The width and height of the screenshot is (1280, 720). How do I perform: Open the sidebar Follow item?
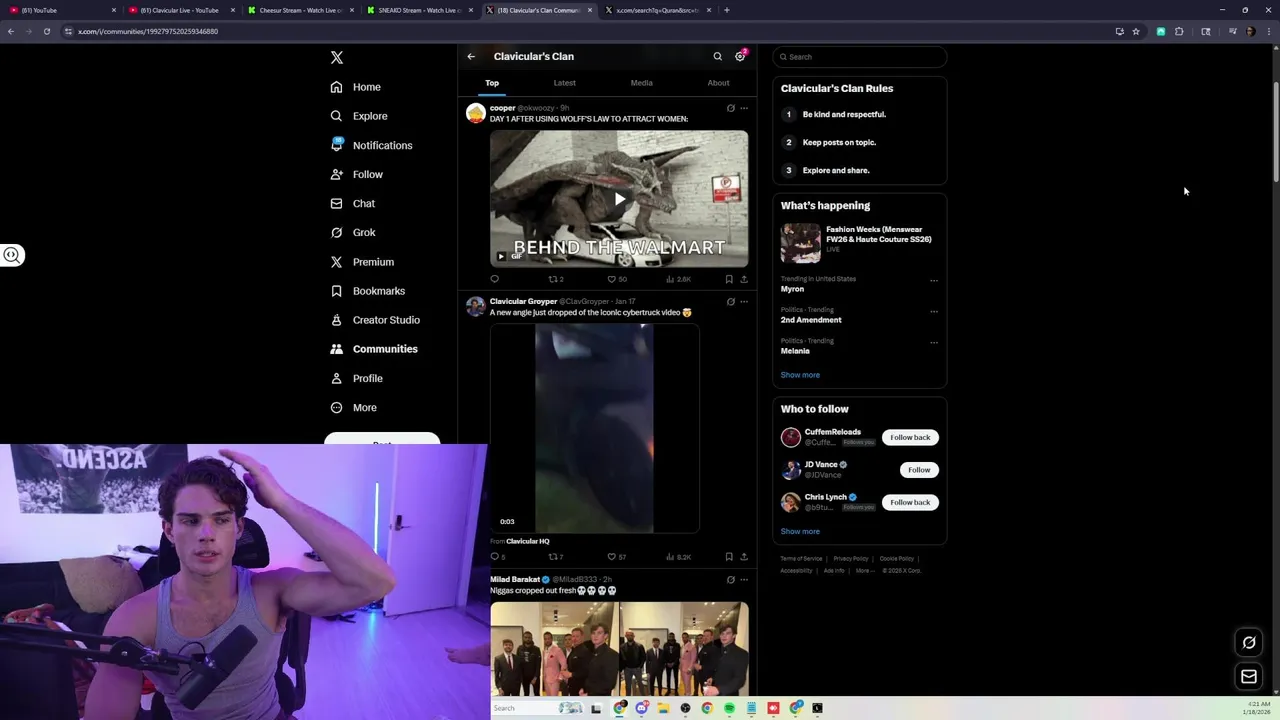(357, 174)
